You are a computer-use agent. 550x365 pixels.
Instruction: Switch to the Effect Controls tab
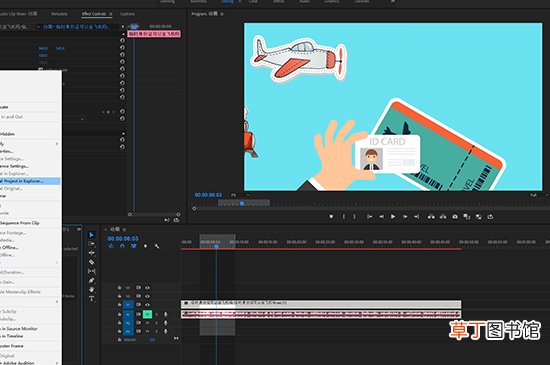(94, 14)
